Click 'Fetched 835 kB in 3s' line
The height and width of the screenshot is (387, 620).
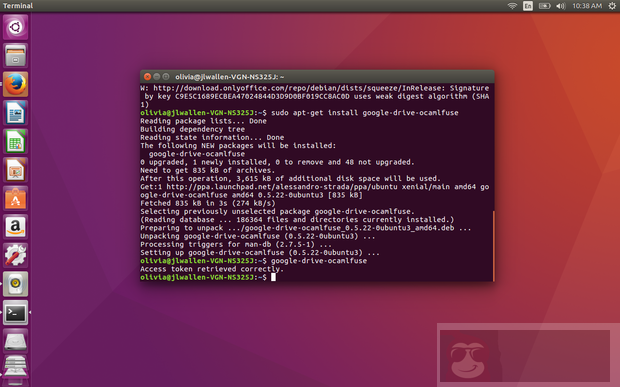(x=208, y=203)
